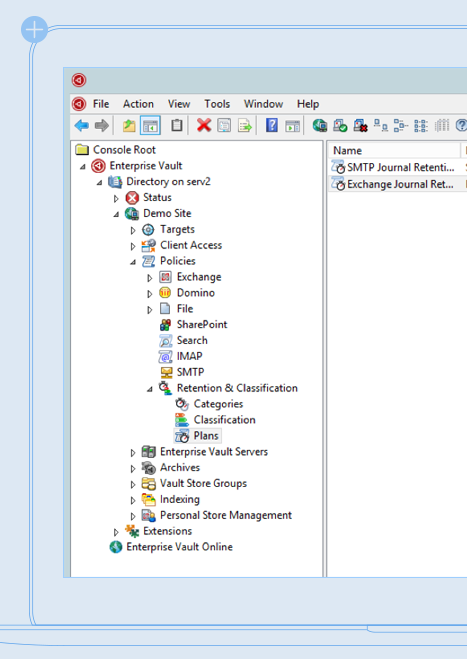
Task: Expand the Targets tree node
Action: [x=133, y=230]
